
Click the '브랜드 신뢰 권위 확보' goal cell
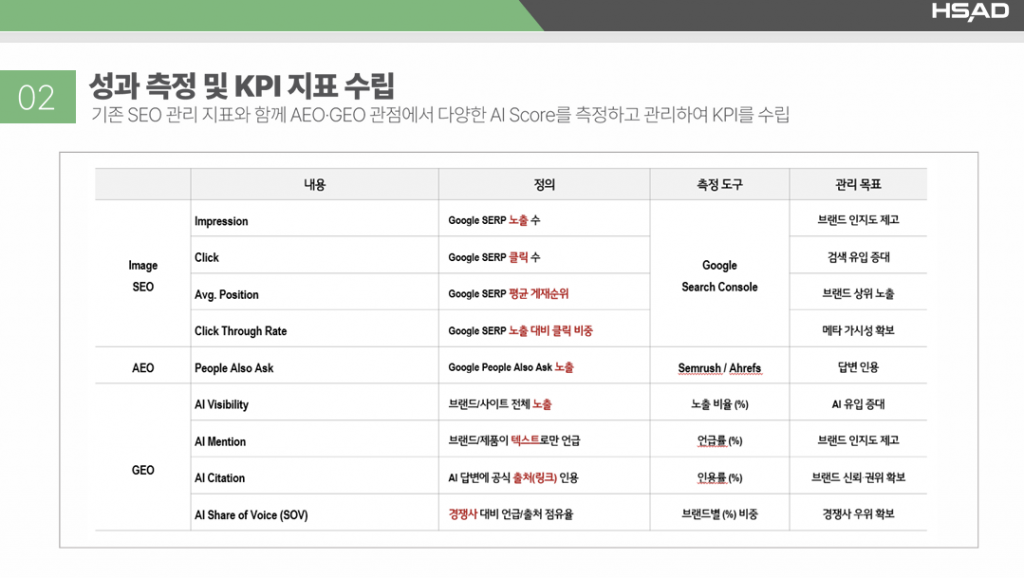coord(858,477)
